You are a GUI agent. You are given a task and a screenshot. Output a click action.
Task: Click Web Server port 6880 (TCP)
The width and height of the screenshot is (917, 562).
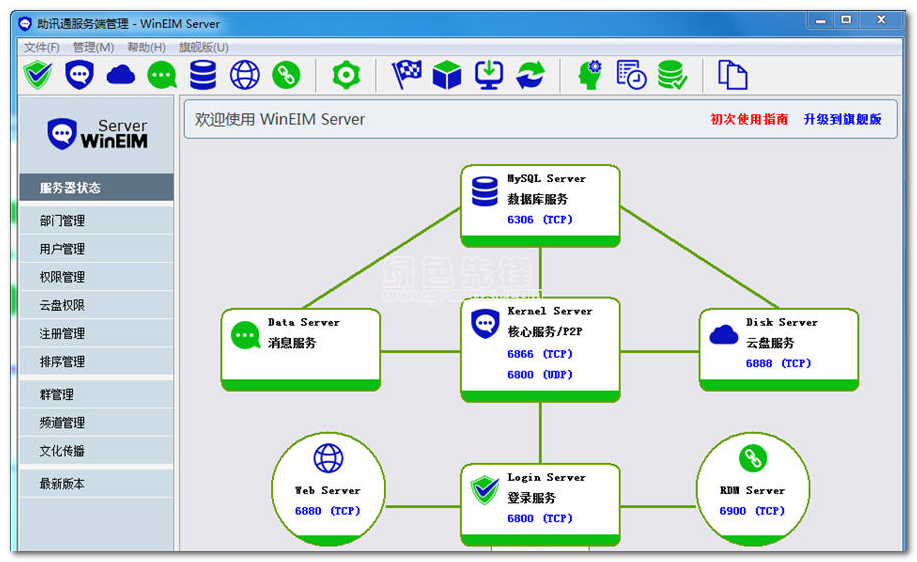coord(328,511)
